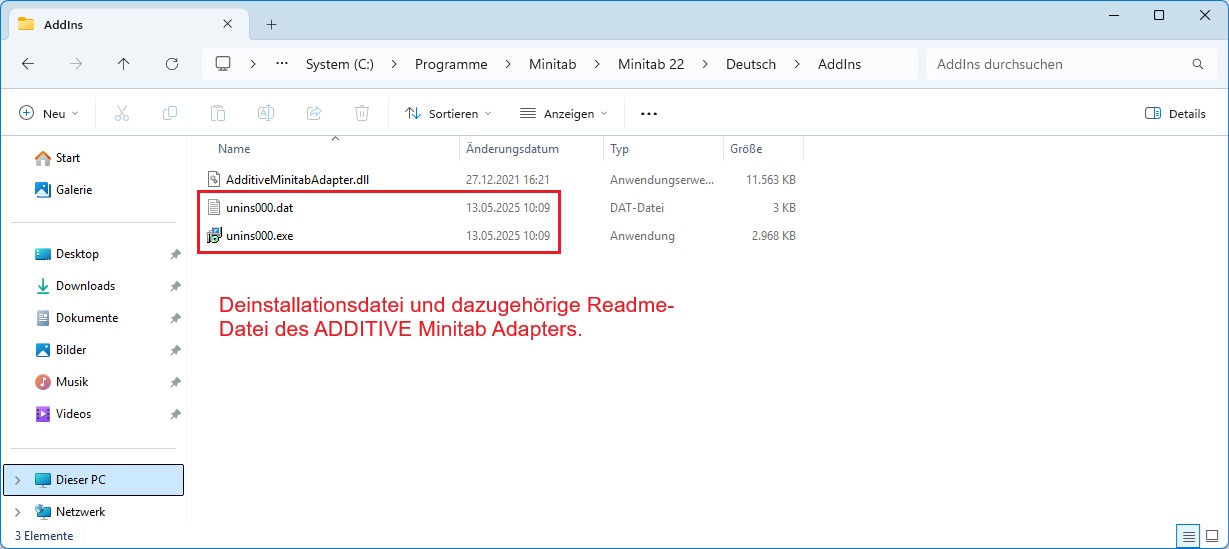Unpin Downloads using its pin icon
This screenshot has width=1229, height=549.
coord(175,286)
